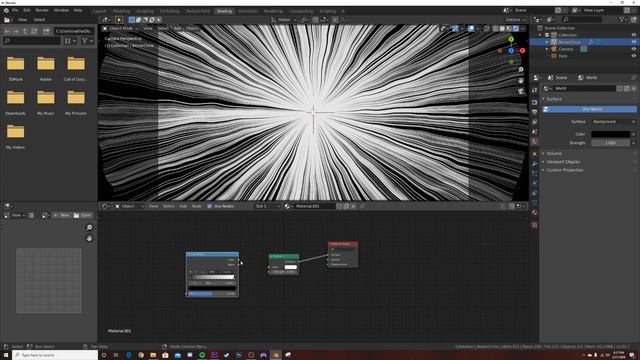Click the file browser forward arrow
The image size is (640, 360).
click(x=16, y=31)
